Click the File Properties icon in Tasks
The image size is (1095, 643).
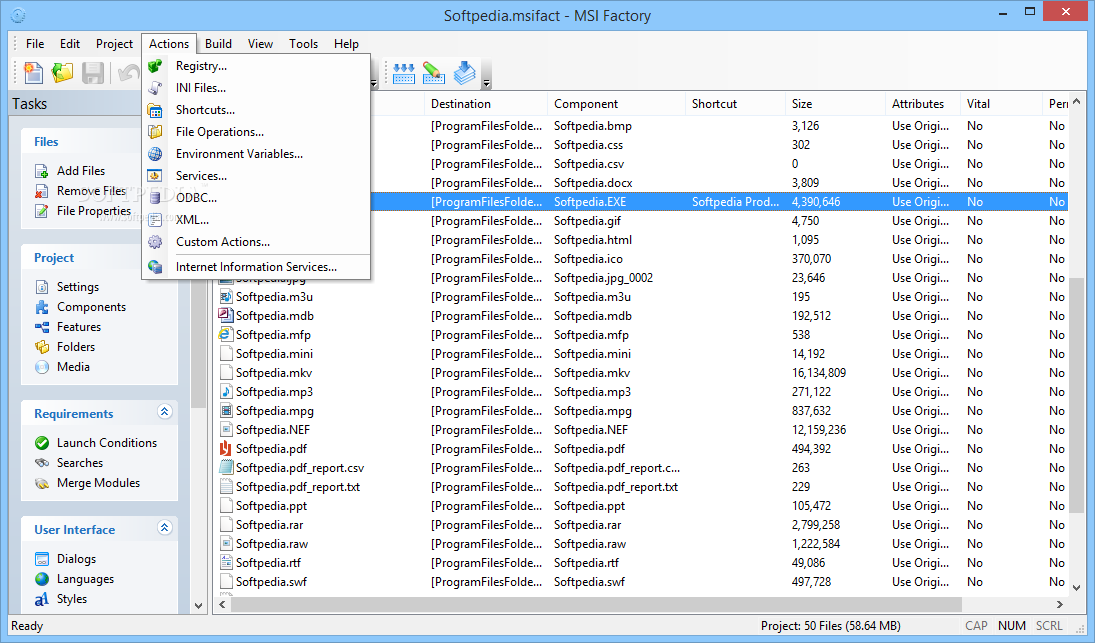tap(42, 211)
